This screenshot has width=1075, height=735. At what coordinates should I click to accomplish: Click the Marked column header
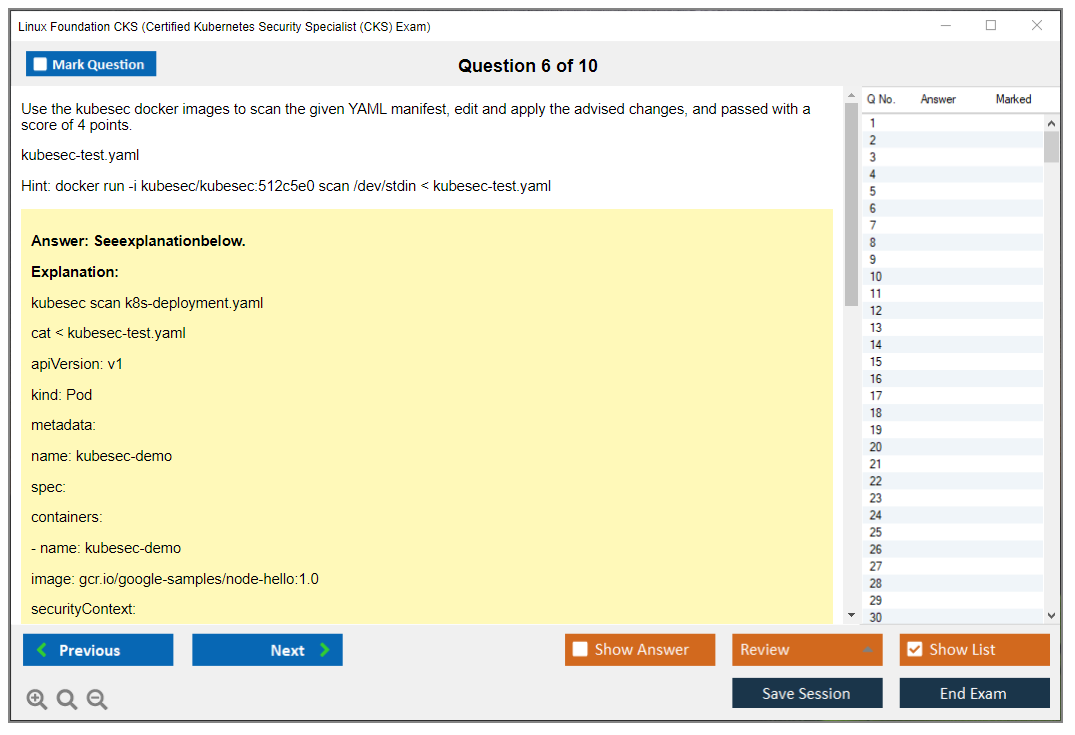coord(1013,99)
